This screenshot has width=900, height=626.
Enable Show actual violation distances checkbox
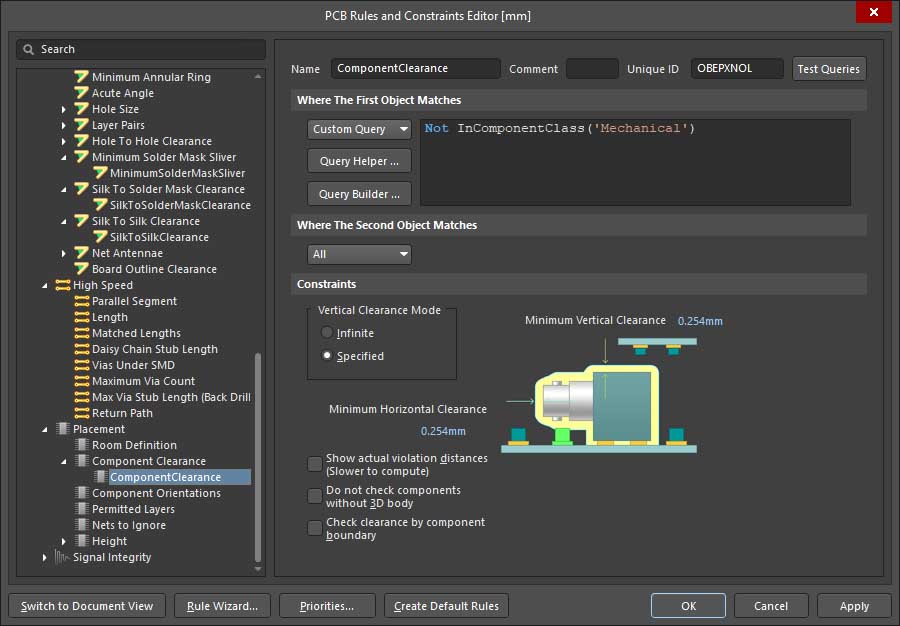pyautogui.click(x=315, y=464)
